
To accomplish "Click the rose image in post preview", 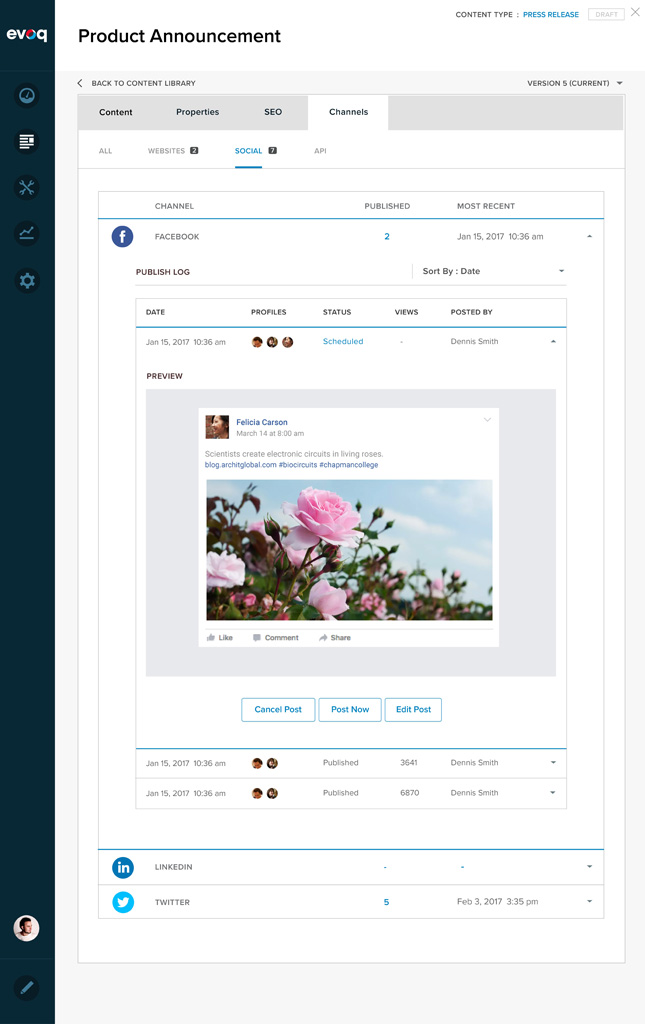I will [349, 550].
